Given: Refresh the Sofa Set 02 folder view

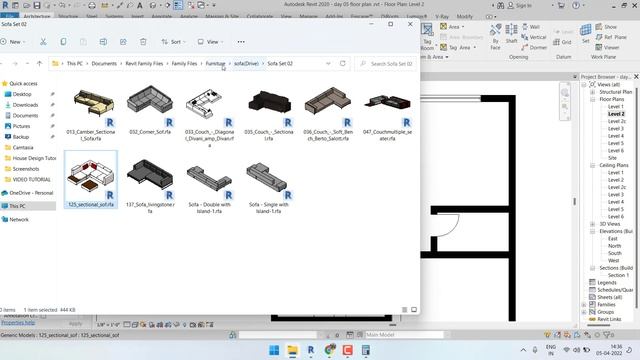Looking at the screenshot, I should tap(342, 64).
